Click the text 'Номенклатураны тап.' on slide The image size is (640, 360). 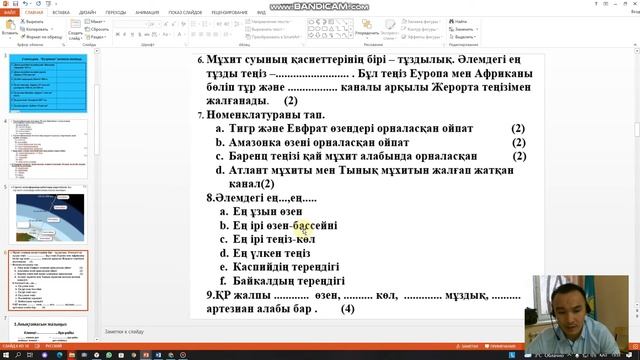coord(266,115)
